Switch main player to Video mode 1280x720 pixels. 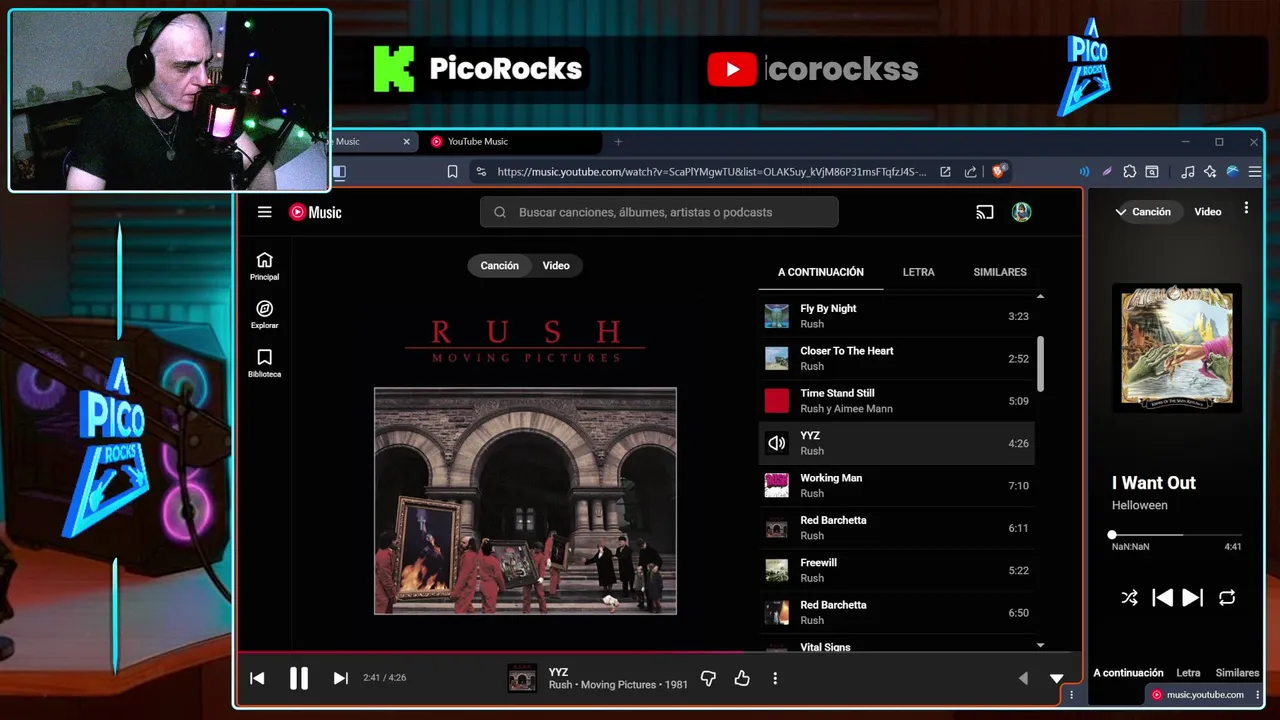556,265
